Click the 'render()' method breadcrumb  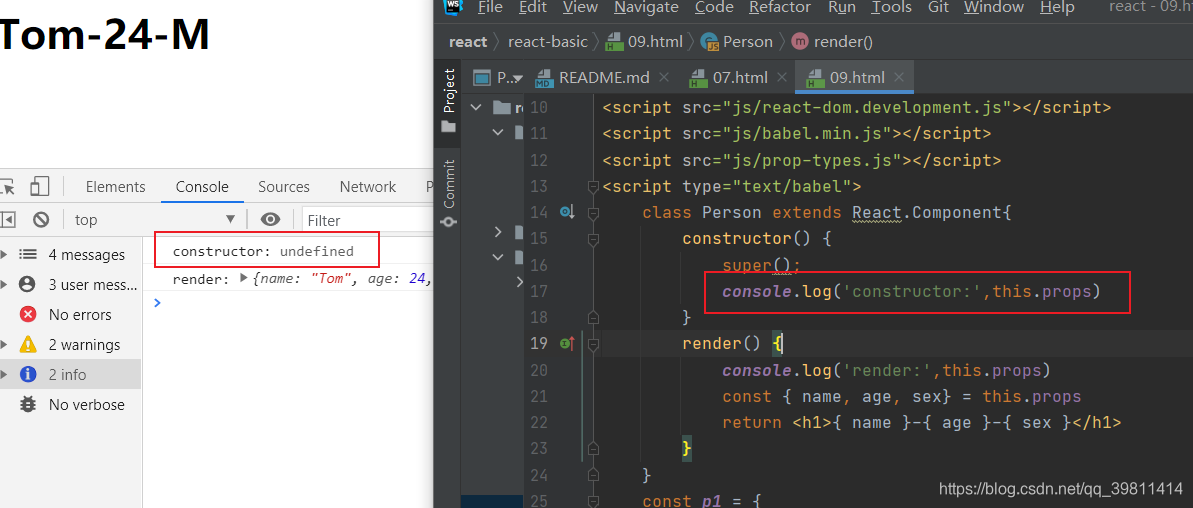(x=832, y=42)
